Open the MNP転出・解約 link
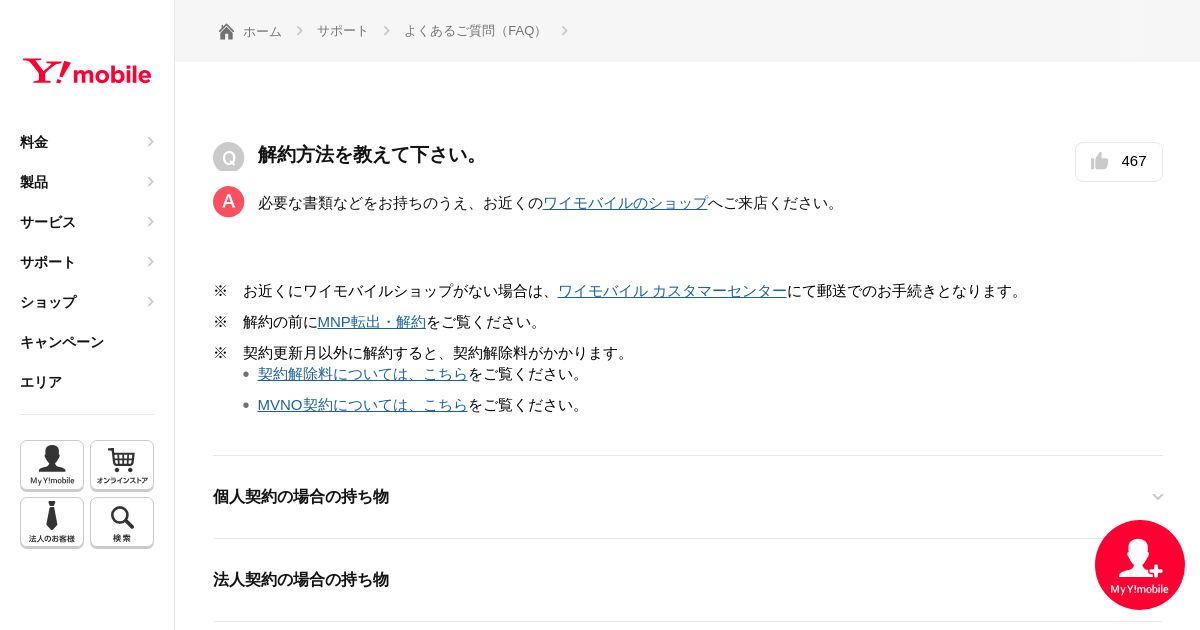The width and height of the screenshot is (1200, 630). 371,322
